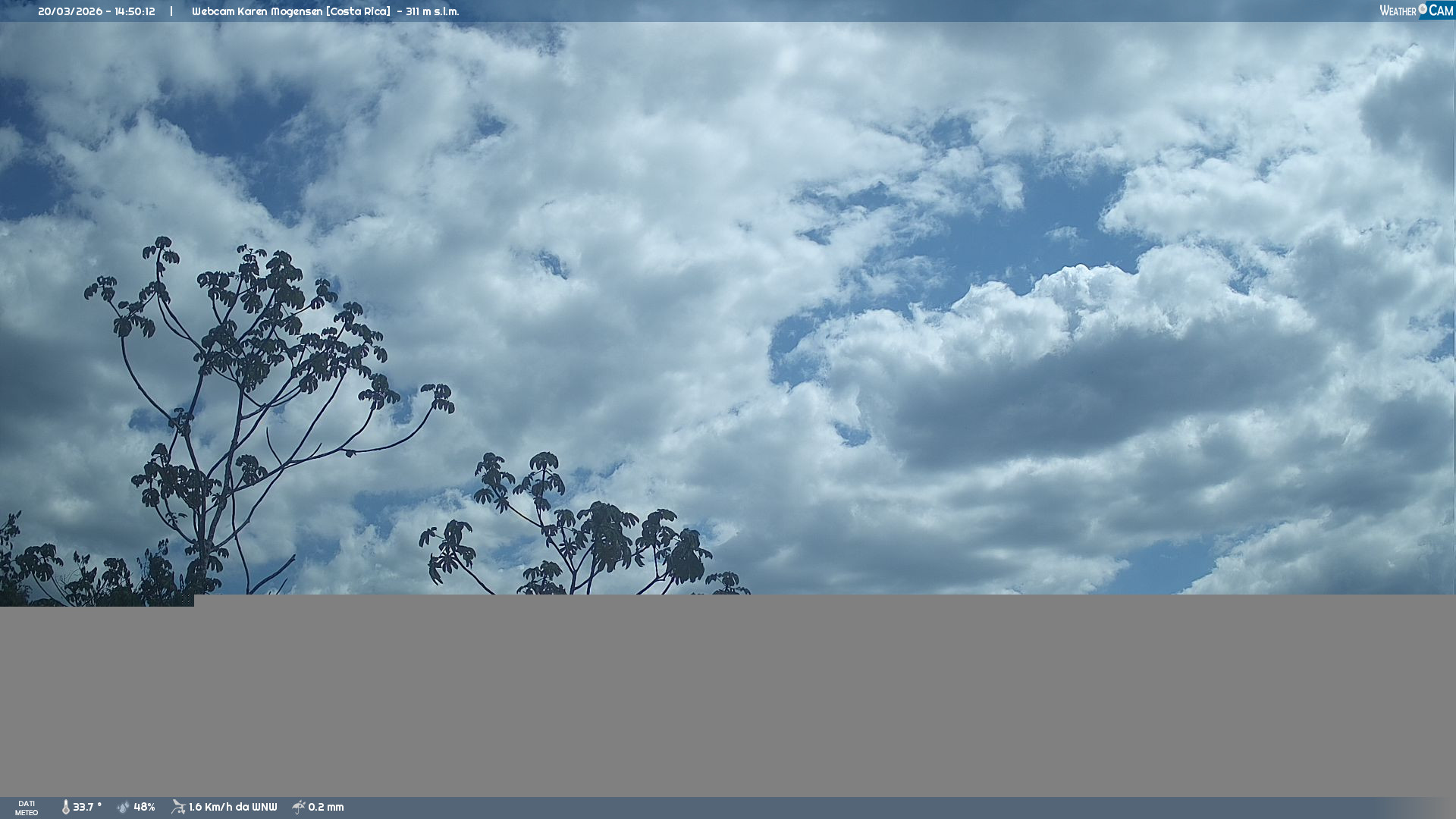The image size is (1456, 819).
Task: Click the 1.6 Km/h da WNW wind reading
Action: coord(233,808)
